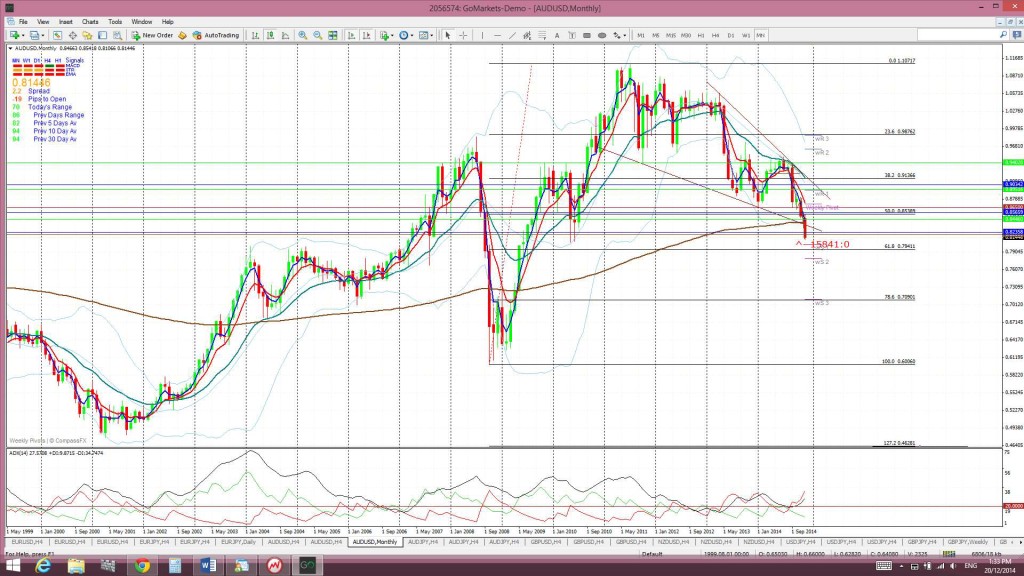The image size is (1024, 576).
Task: Select the crosshair cursor tool
Action: 463,35
